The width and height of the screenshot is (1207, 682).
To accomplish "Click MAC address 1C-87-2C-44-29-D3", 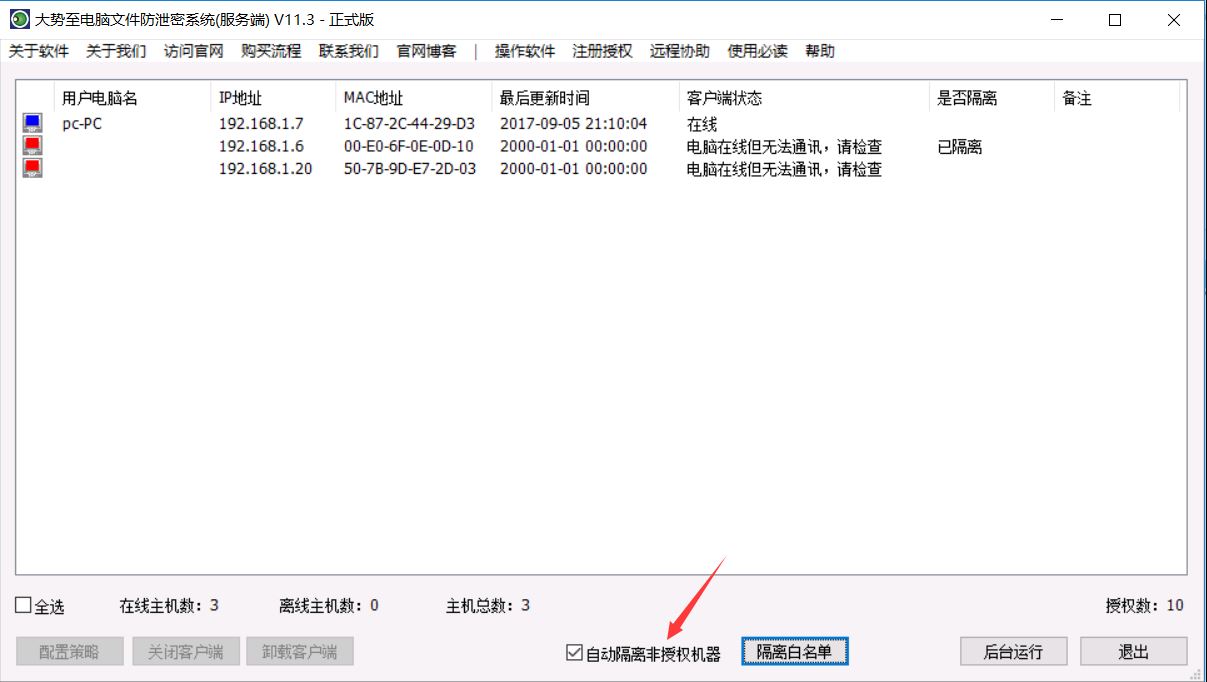I will (x=410, y=124).
